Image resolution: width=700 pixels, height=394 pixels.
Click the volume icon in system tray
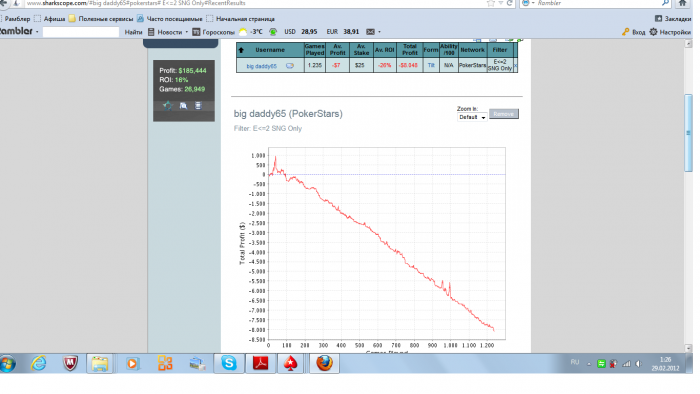pyautogui.click(x=639, y=364)
